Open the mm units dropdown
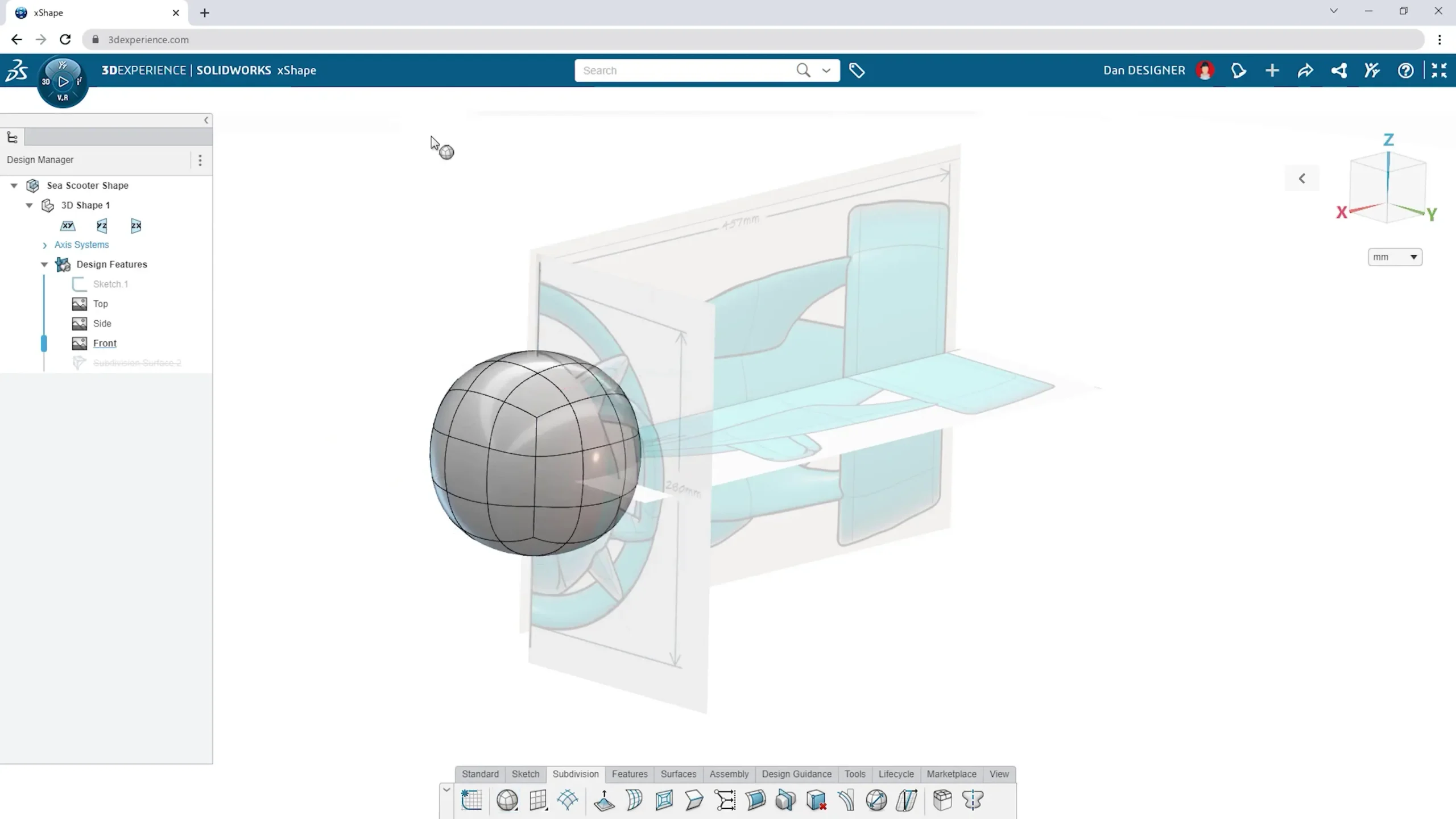 pyautogui.click(x=1395, y=257)
